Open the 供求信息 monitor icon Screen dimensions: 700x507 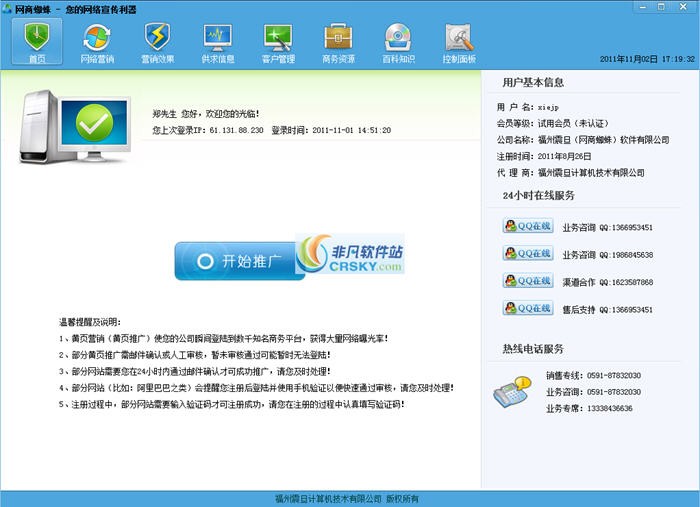click(217, 42)
